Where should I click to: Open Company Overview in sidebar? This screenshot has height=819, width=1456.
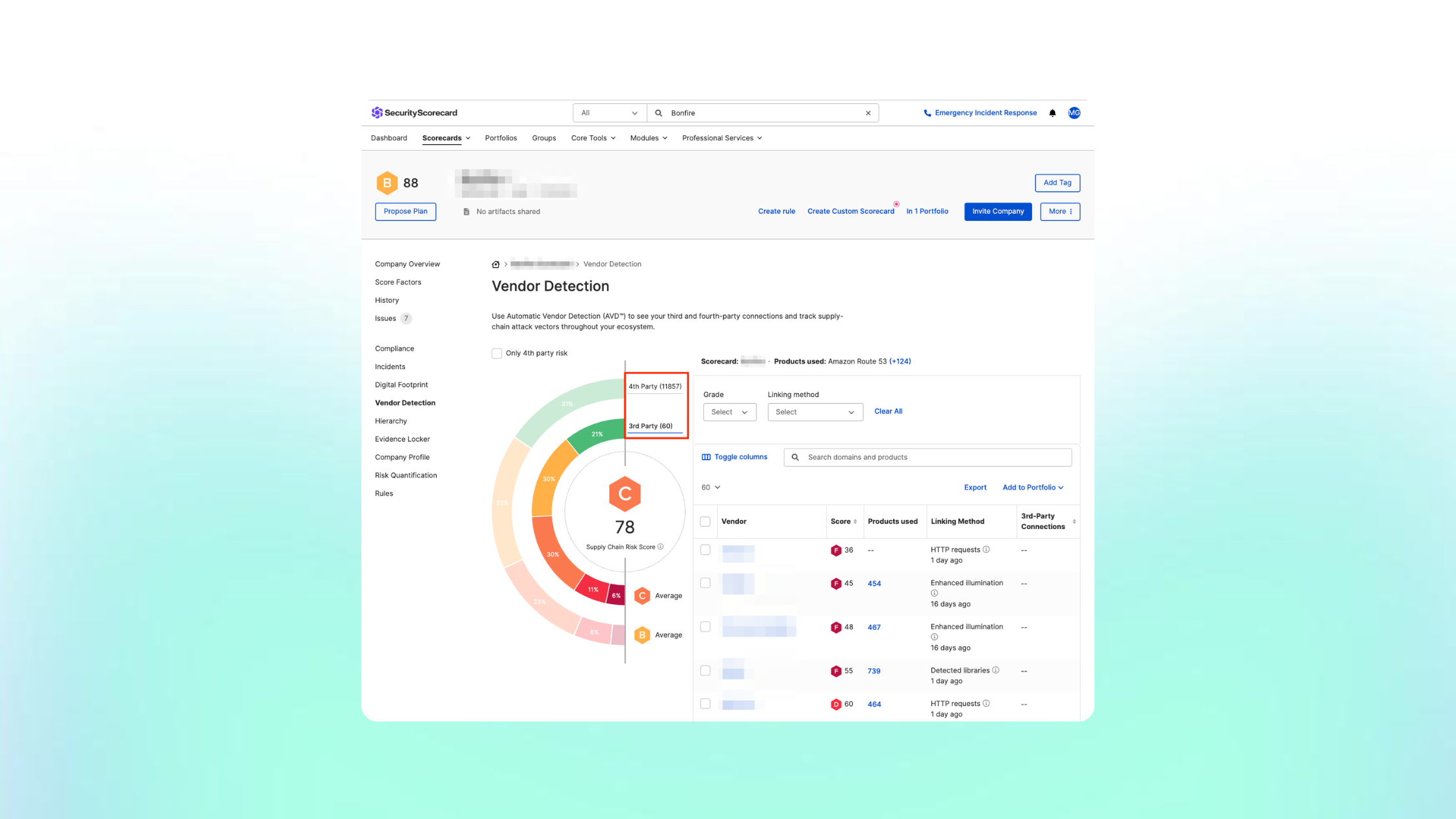pos(408,264)
